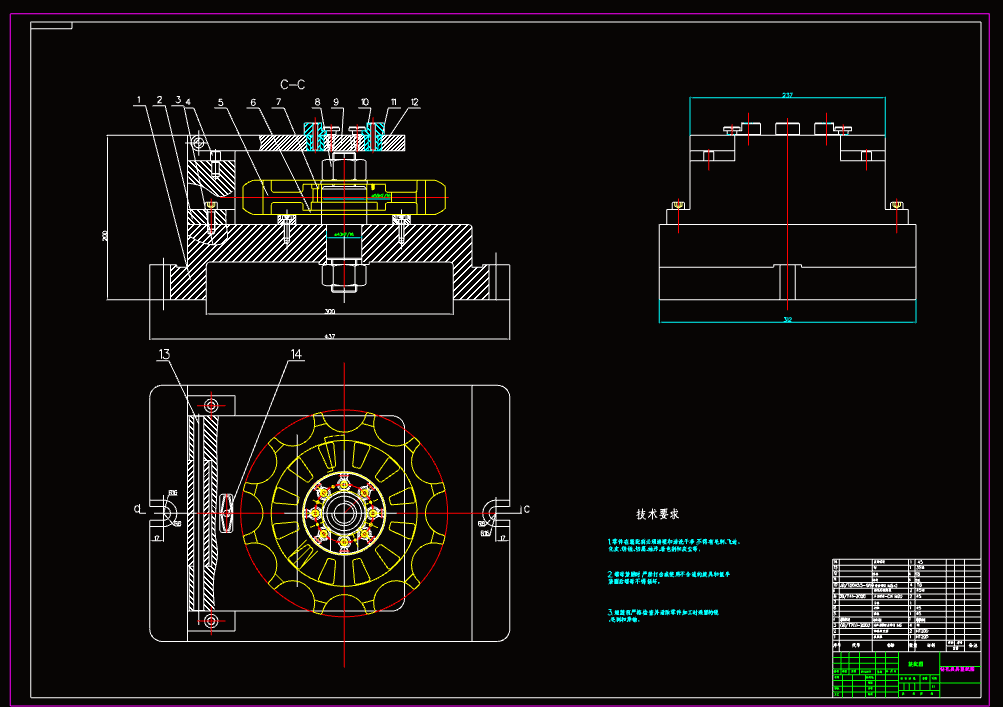Select the 437 overall width dimension

click(329, 336)
